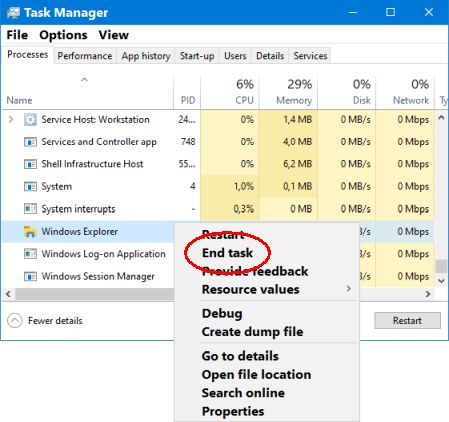This screenshot has width=449, height=422.
Task: Click the Task Manager title bar icon
Action: [13, 13]
